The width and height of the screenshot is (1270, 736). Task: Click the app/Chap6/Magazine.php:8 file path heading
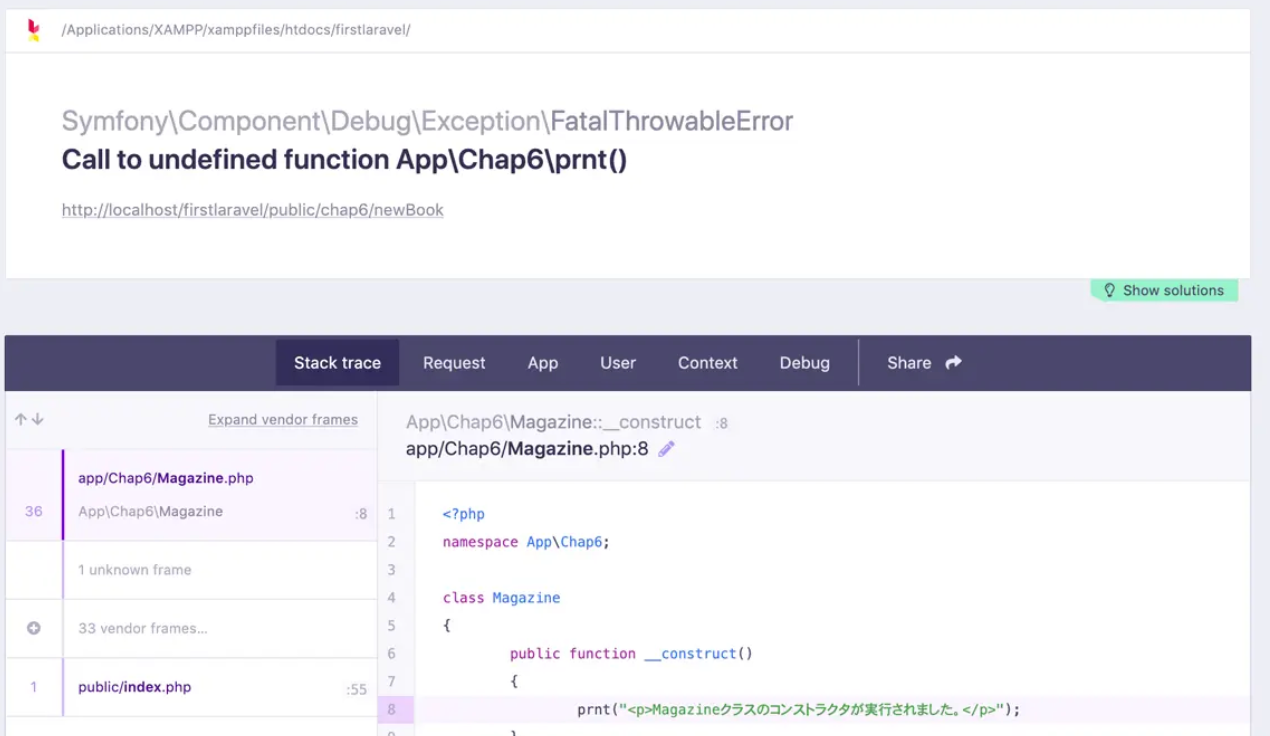527,449
